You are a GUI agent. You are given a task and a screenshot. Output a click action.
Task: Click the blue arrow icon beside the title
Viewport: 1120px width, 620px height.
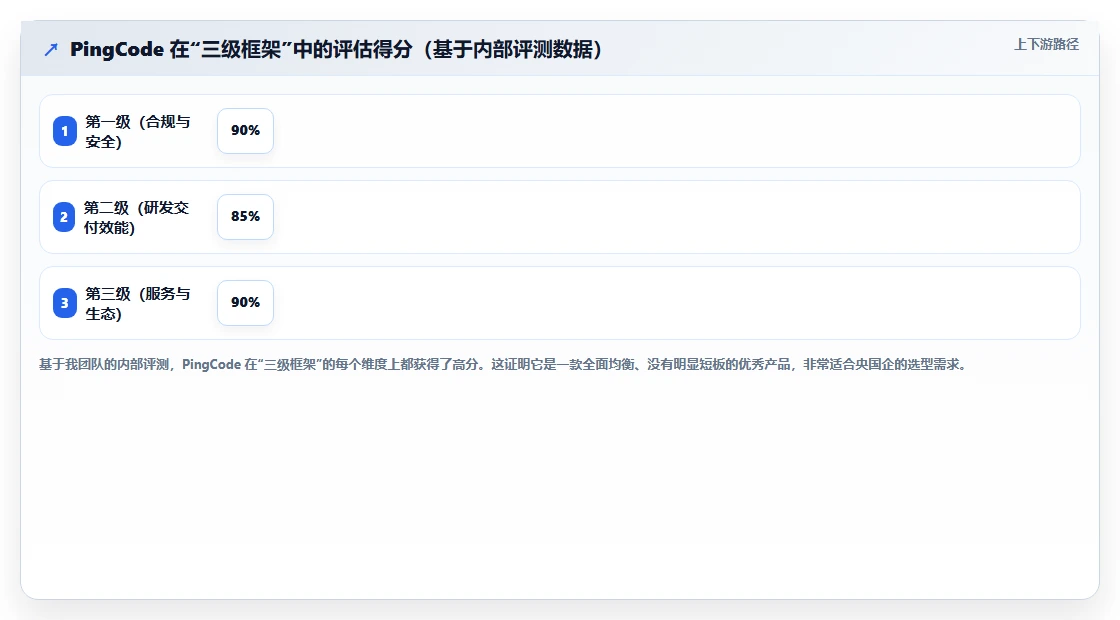click(x=51, y=50)
